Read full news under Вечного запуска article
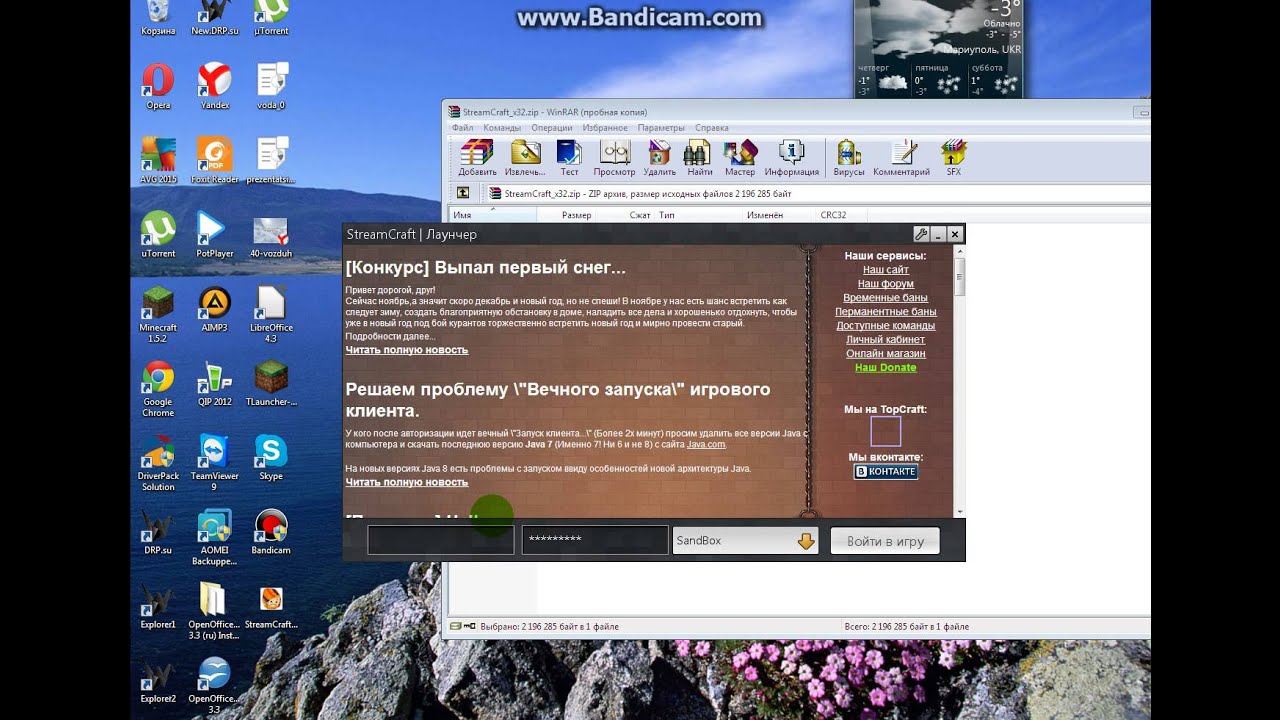Image resolution: width=1280 pixels, height=720 pixels. [x=407, y=482]
